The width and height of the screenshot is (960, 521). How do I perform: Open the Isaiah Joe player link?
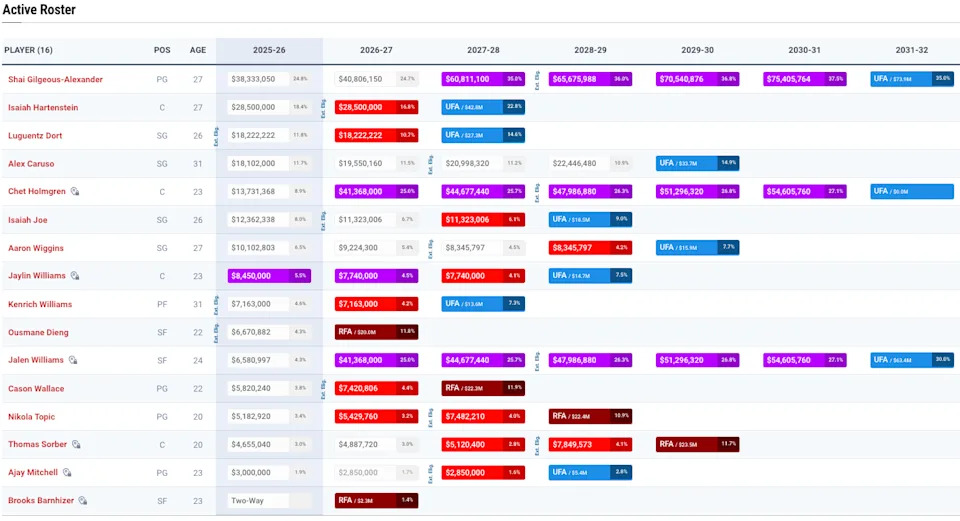(x=28, y=220)
